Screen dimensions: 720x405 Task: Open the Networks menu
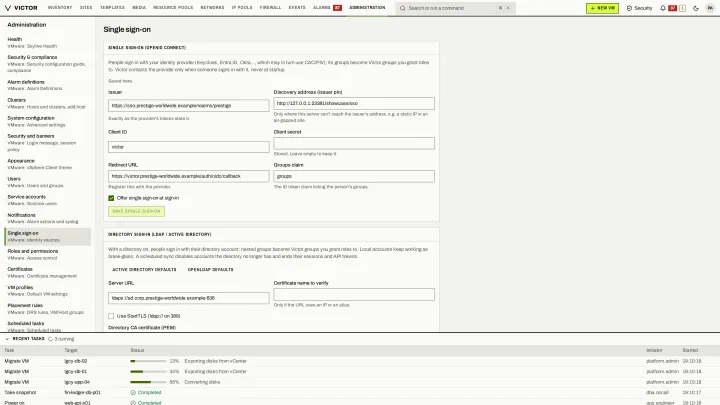point(212,8)
